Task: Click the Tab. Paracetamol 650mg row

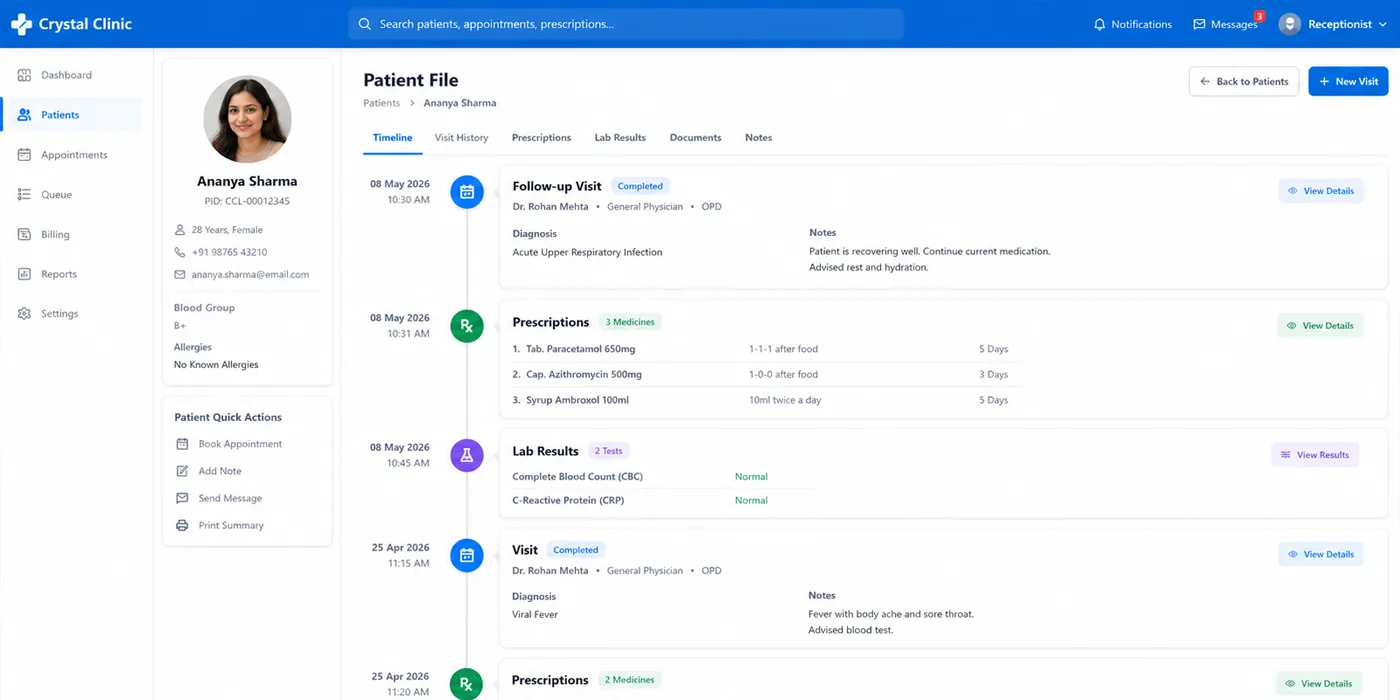Action: tap(765, 349)
